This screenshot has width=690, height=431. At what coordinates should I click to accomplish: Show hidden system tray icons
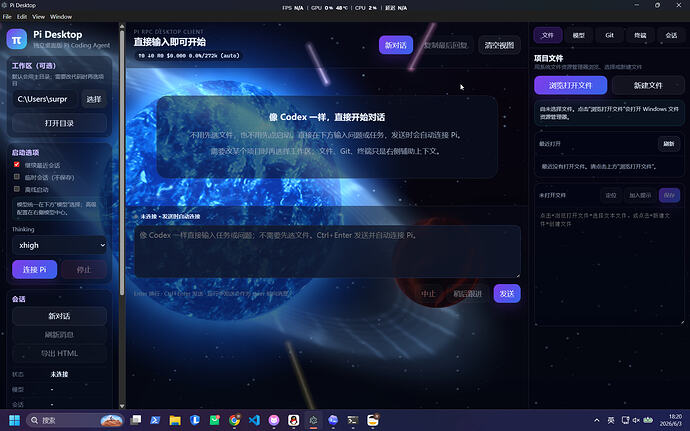pos(597,420)
